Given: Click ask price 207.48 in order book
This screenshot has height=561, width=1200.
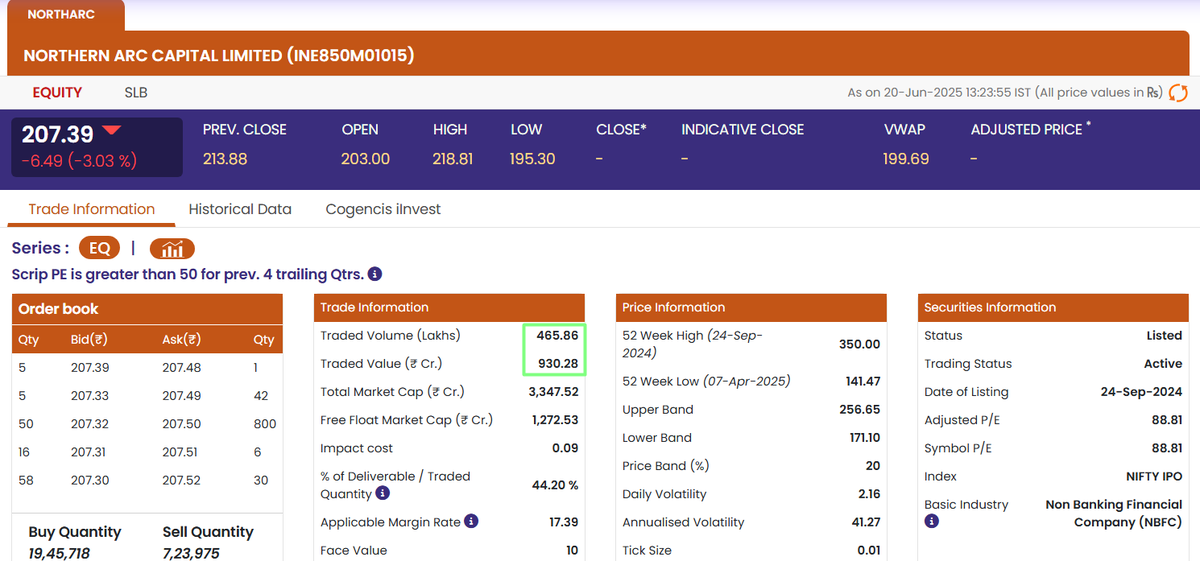Looking at the screenshot, I should tap(181, 368).
